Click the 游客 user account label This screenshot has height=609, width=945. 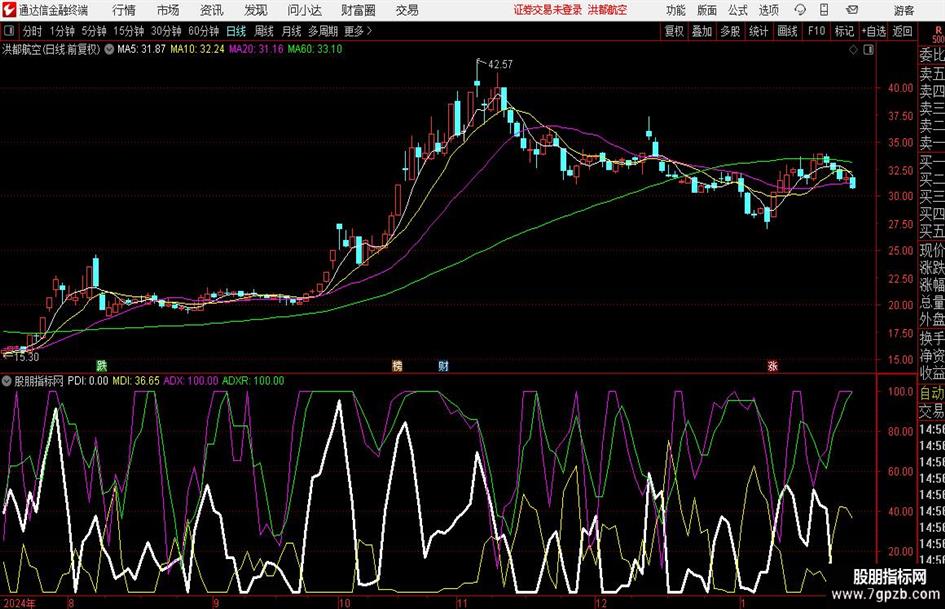coord(904,10)
